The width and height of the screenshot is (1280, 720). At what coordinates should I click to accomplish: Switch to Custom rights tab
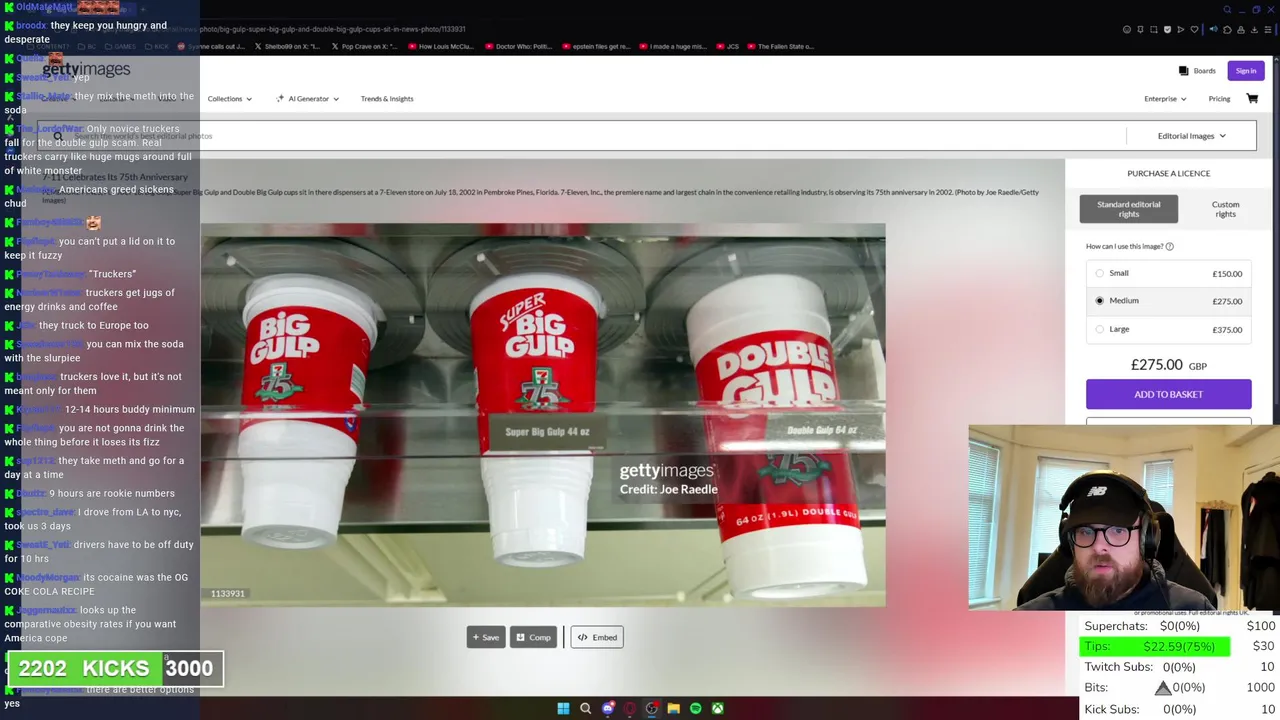pyautogui.click(x=1225, y=209)
